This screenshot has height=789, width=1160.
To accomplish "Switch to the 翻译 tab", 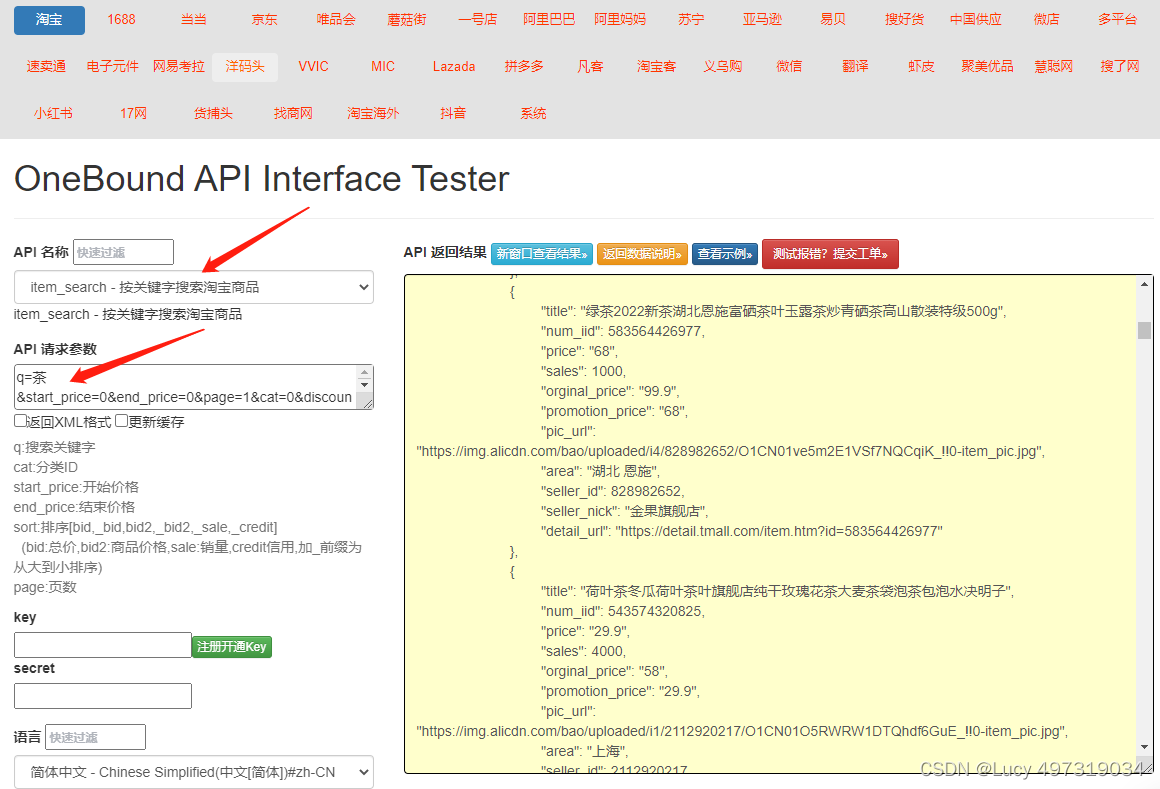I will 855,67.
